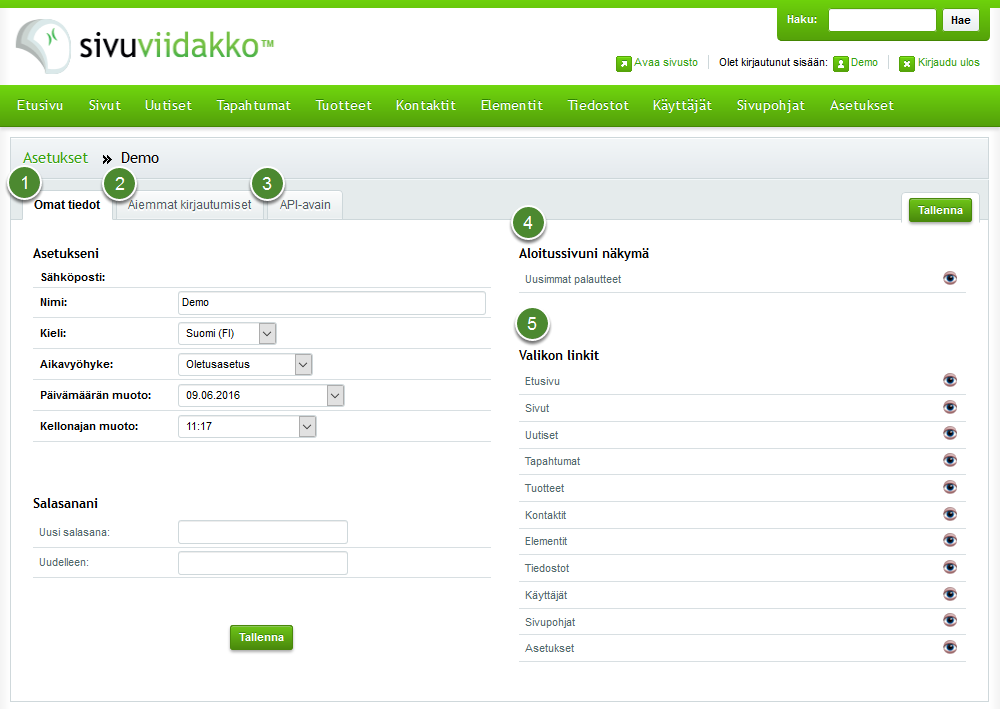Viewport: 1000px width, 709px height.
Task: Click the Aloitussivuni näkymä heading
Action: click(584, 254)
